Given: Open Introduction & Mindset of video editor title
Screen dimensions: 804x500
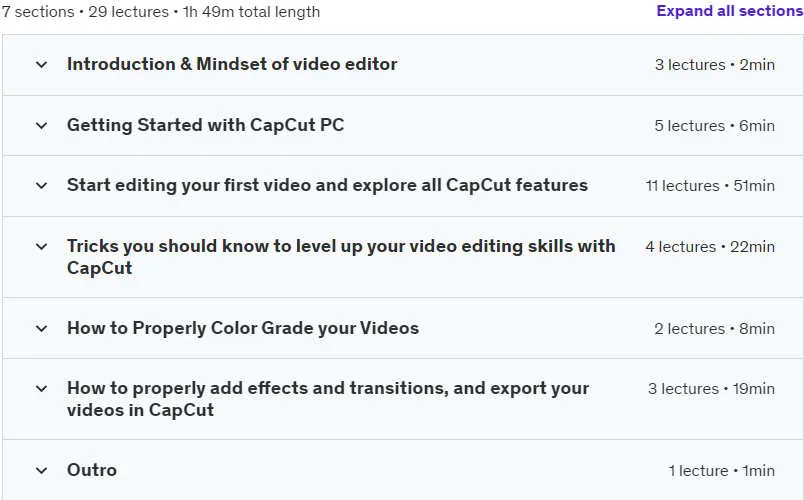Looking at the screenshot, I should coord(232,64).
